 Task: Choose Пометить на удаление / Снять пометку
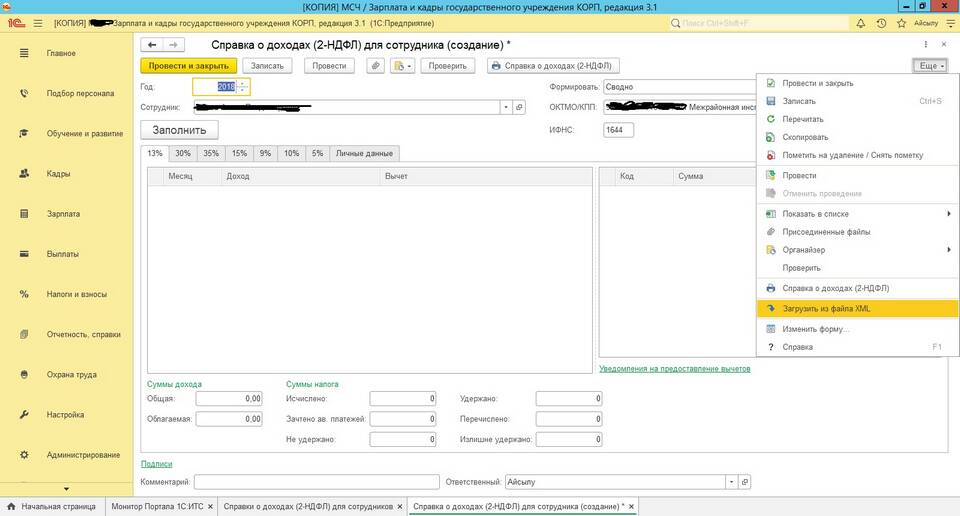click(x=858, y=155)
